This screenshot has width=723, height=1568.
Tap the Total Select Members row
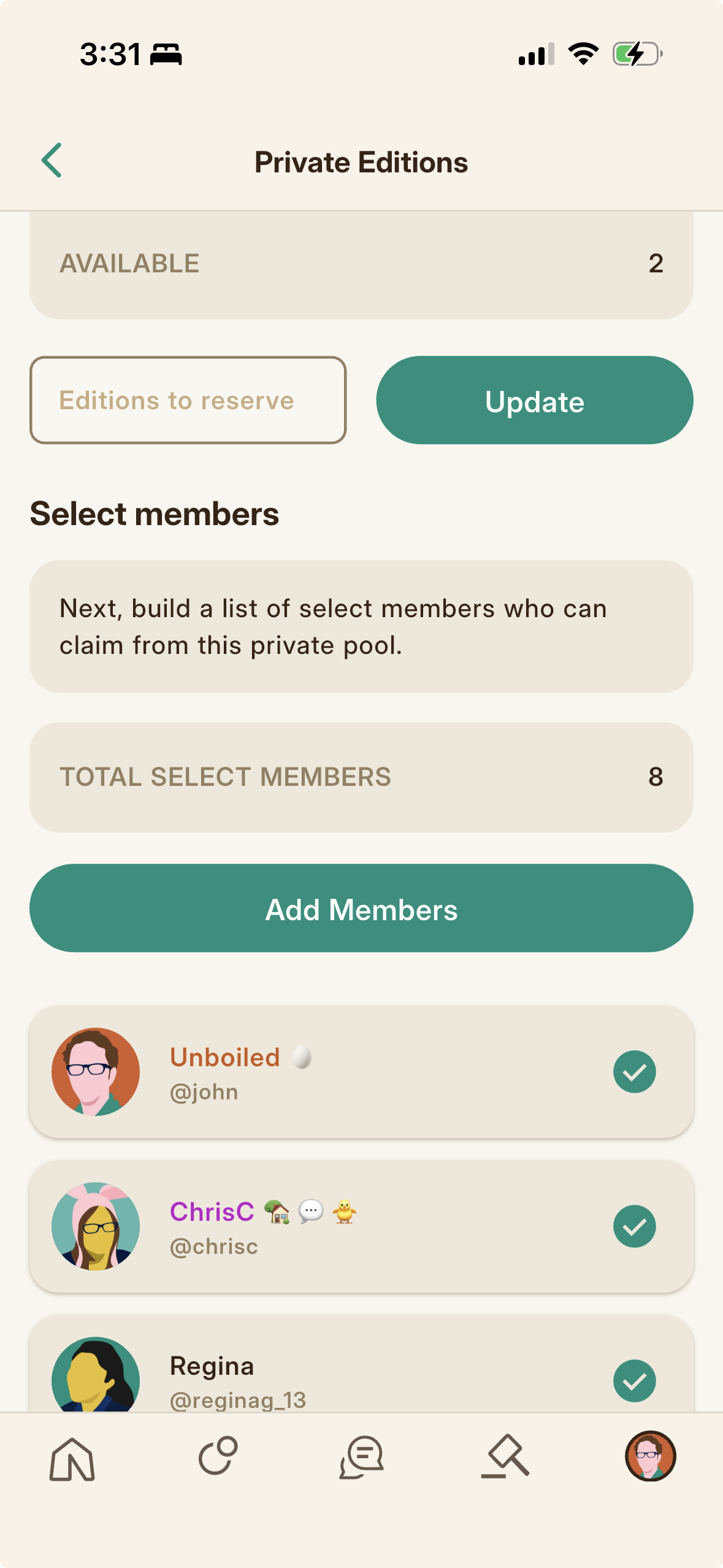(x=362, y=777)
